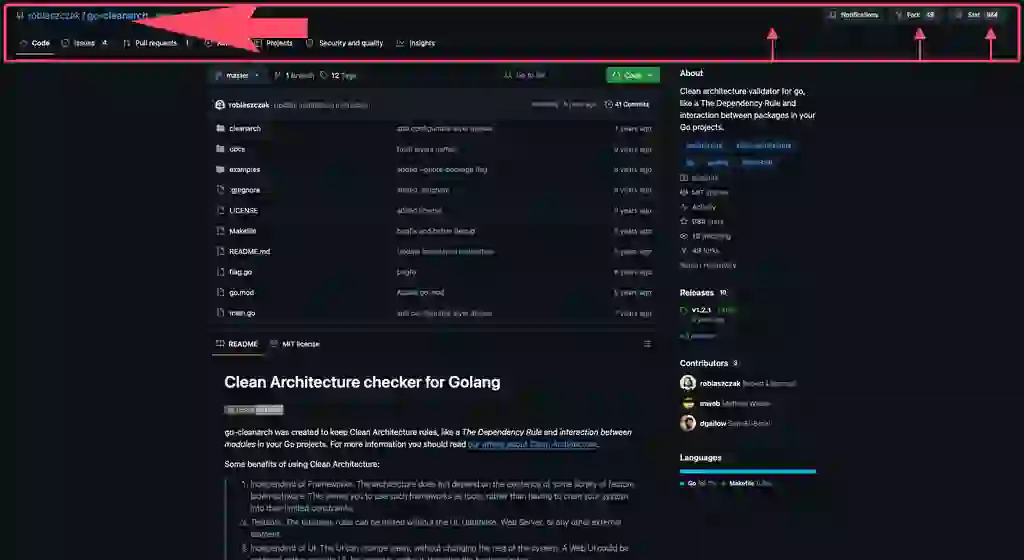Click the commit message for docs folder
Image resolution: width=1024 pixels, height=560 pixels.
(426, 149)
